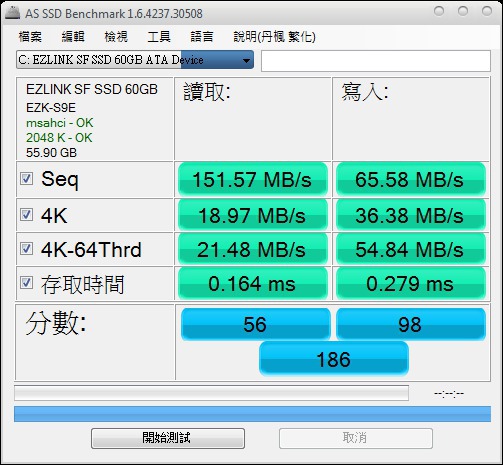This screenshot has width=503, height=465.
Task: Disable the 存取時間 access time checkbox
Action: coord(26,283)
